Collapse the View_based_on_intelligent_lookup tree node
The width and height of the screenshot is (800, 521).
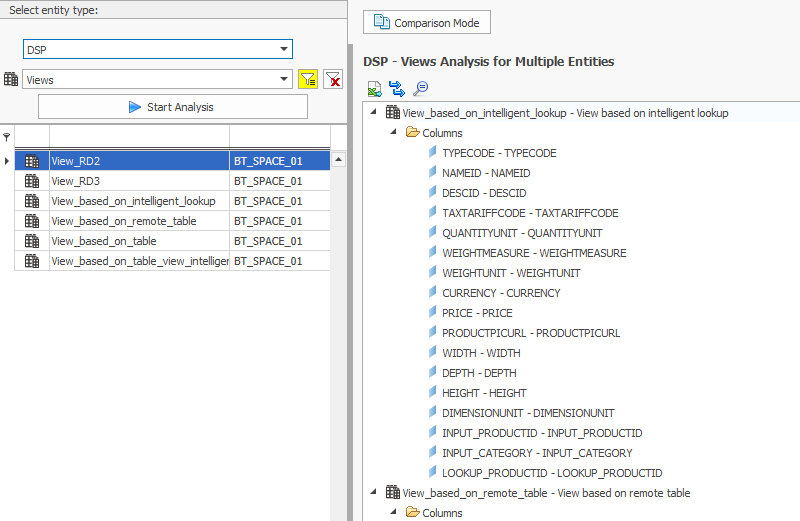[x=374, y=112]
